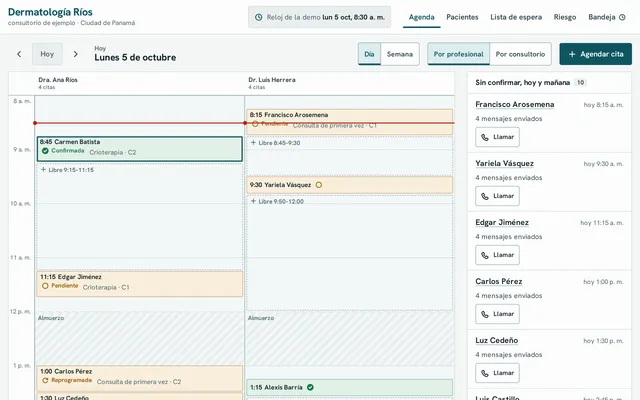The image size is (640, 400).
Task: Open the 9:30 Yariela Vásquez appointment
Action: pyautogui.click(x=349, y=185)
